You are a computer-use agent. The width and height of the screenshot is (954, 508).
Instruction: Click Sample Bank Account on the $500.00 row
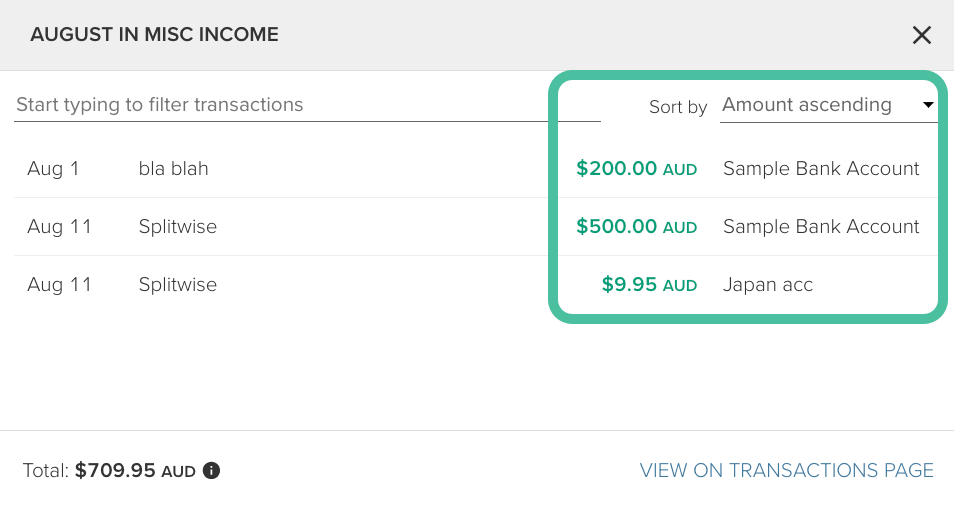821,227
